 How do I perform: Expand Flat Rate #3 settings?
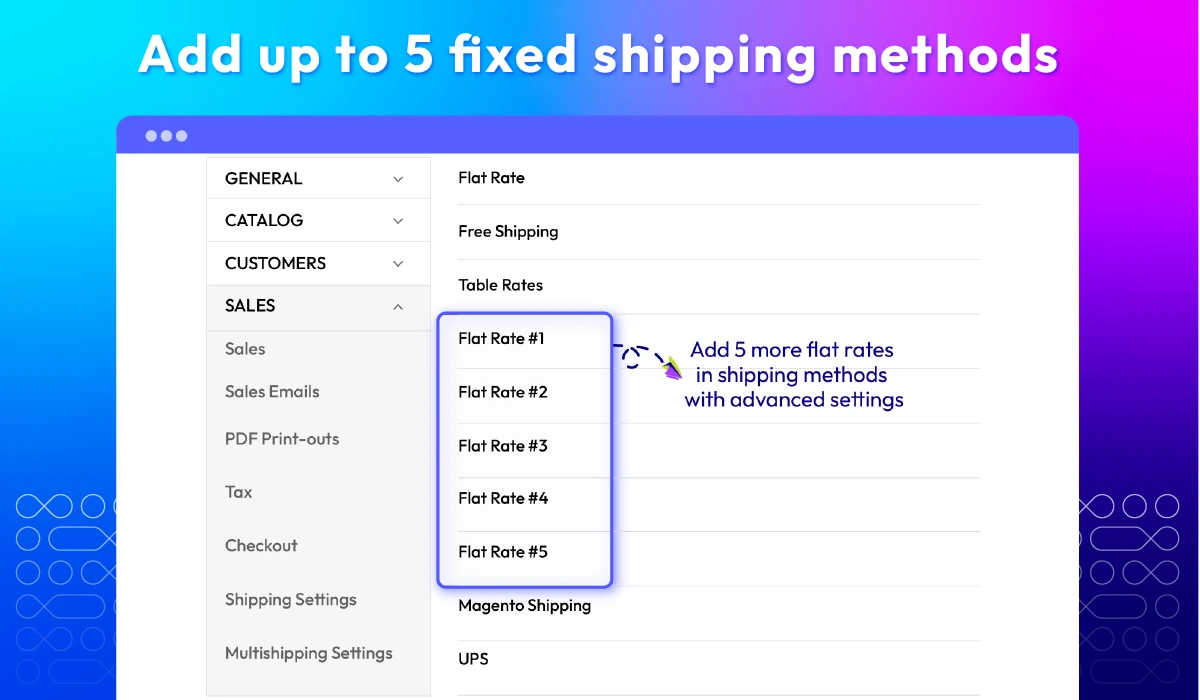click(503, 446)
